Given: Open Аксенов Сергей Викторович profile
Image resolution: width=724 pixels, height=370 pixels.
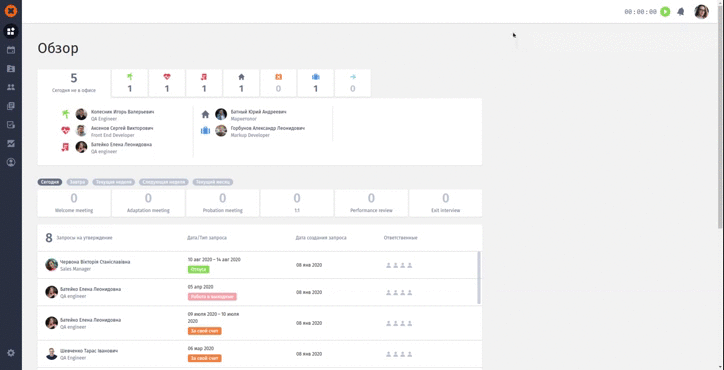Looking at the screenshot, I should click(122, 128).
